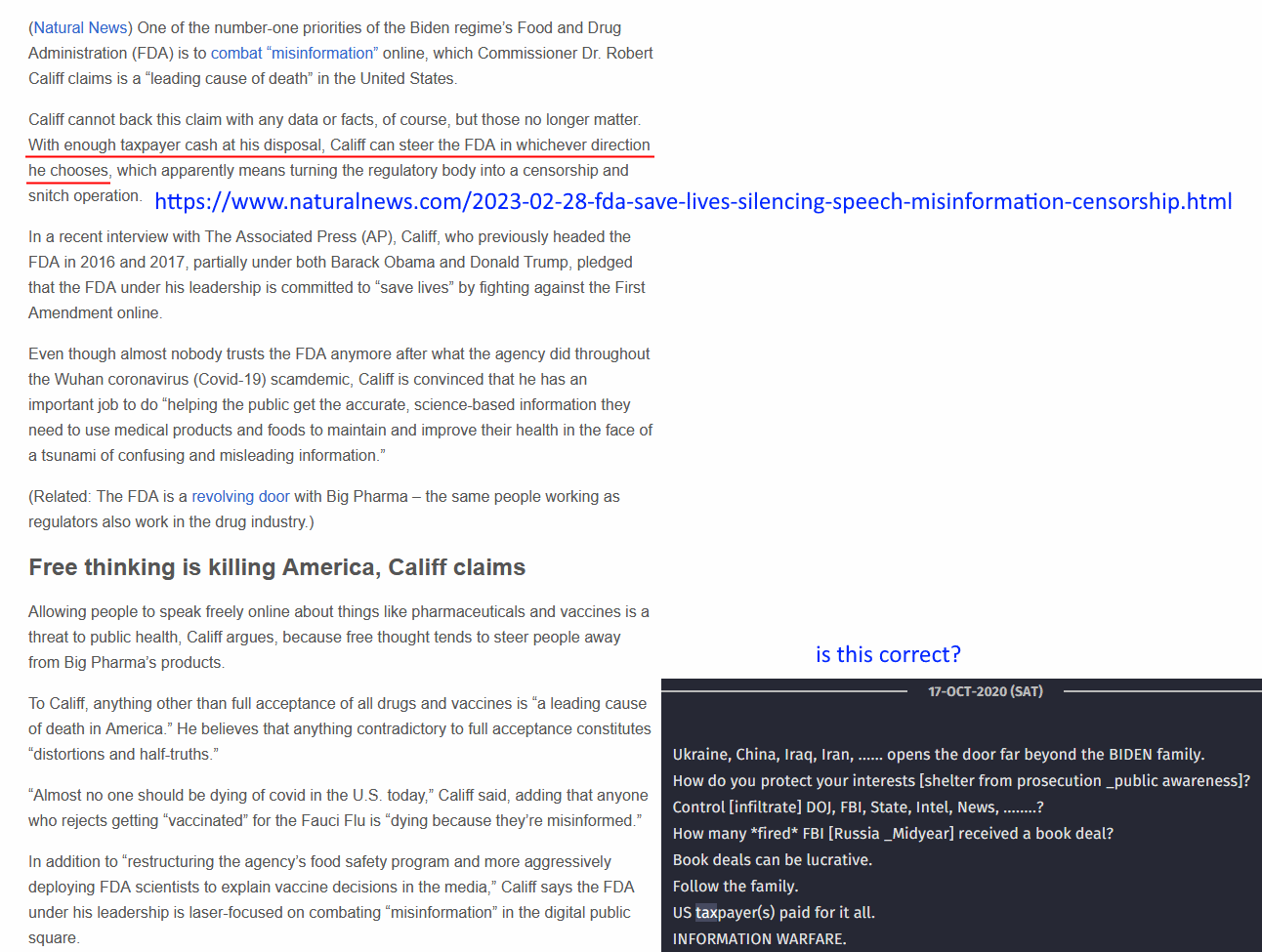Screen dimensions: 1262x952
Task: Click the blue "is this correct?" annotation text
Action: [888, 654]
